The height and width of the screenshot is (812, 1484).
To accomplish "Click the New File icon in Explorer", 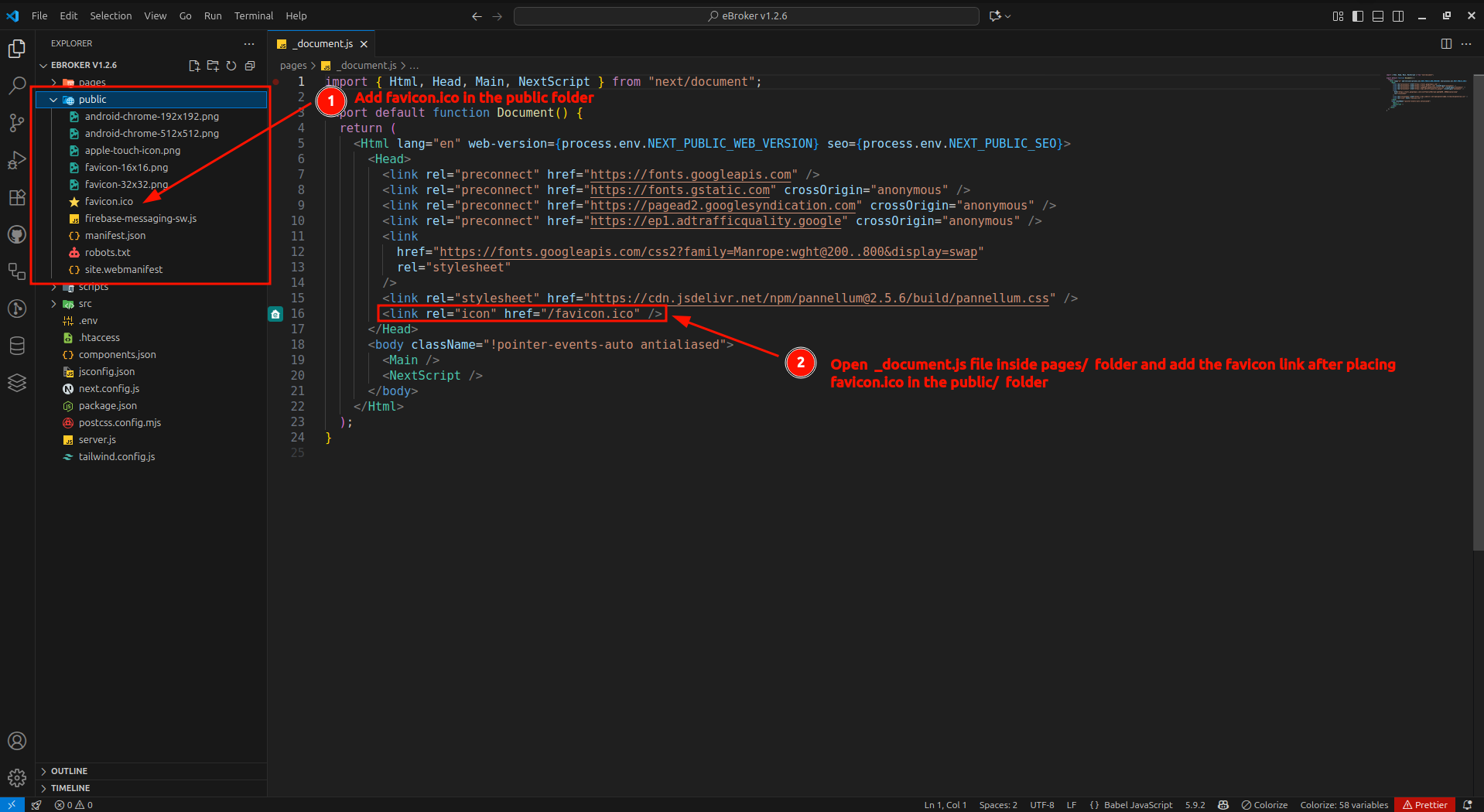I will (194, 66).
